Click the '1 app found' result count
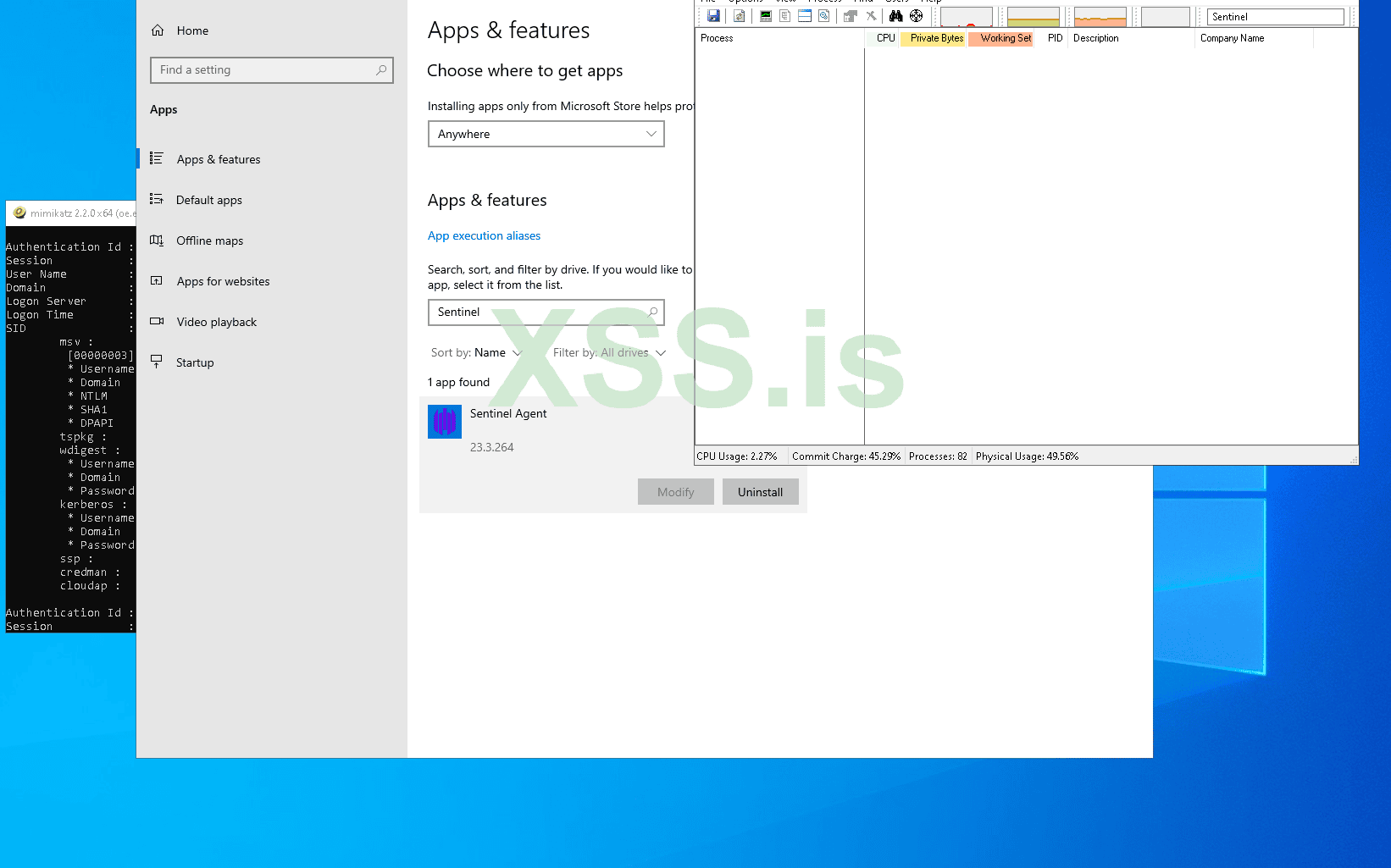This screenshot has height=868, width=1391. [x=458, y=382]
